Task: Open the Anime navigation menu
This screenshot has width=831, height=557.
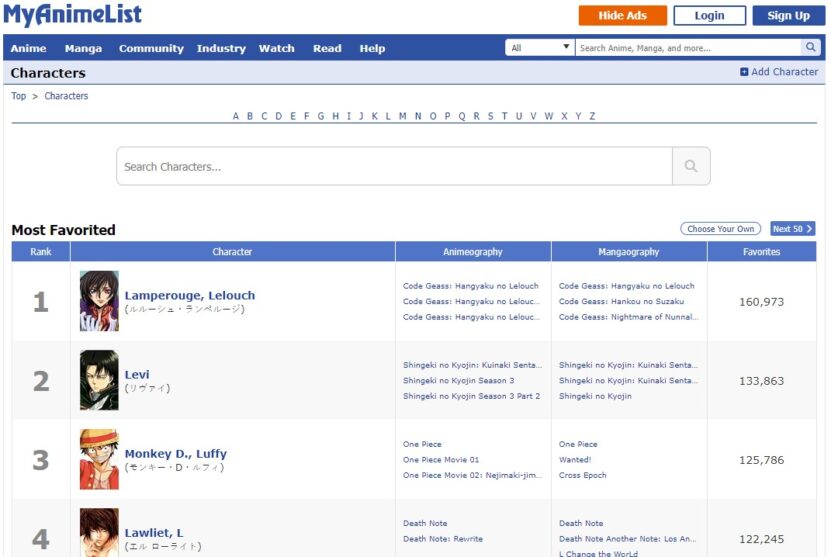Action: click(28, 48)
